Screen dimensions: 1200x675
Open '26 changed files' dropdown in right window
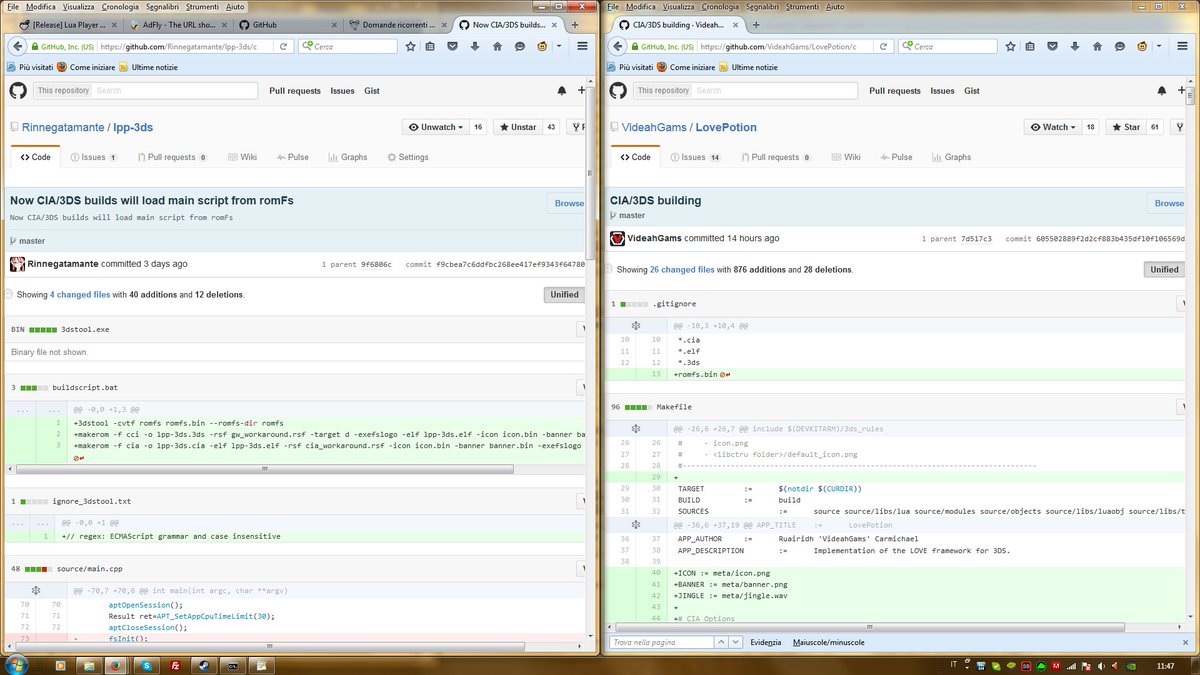point(682,270)
